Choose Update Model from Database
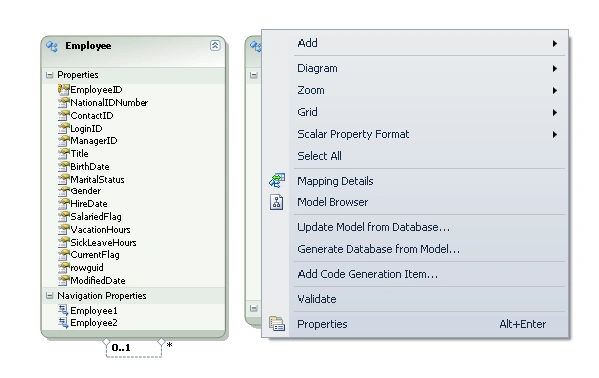 (x=429, y=227)
